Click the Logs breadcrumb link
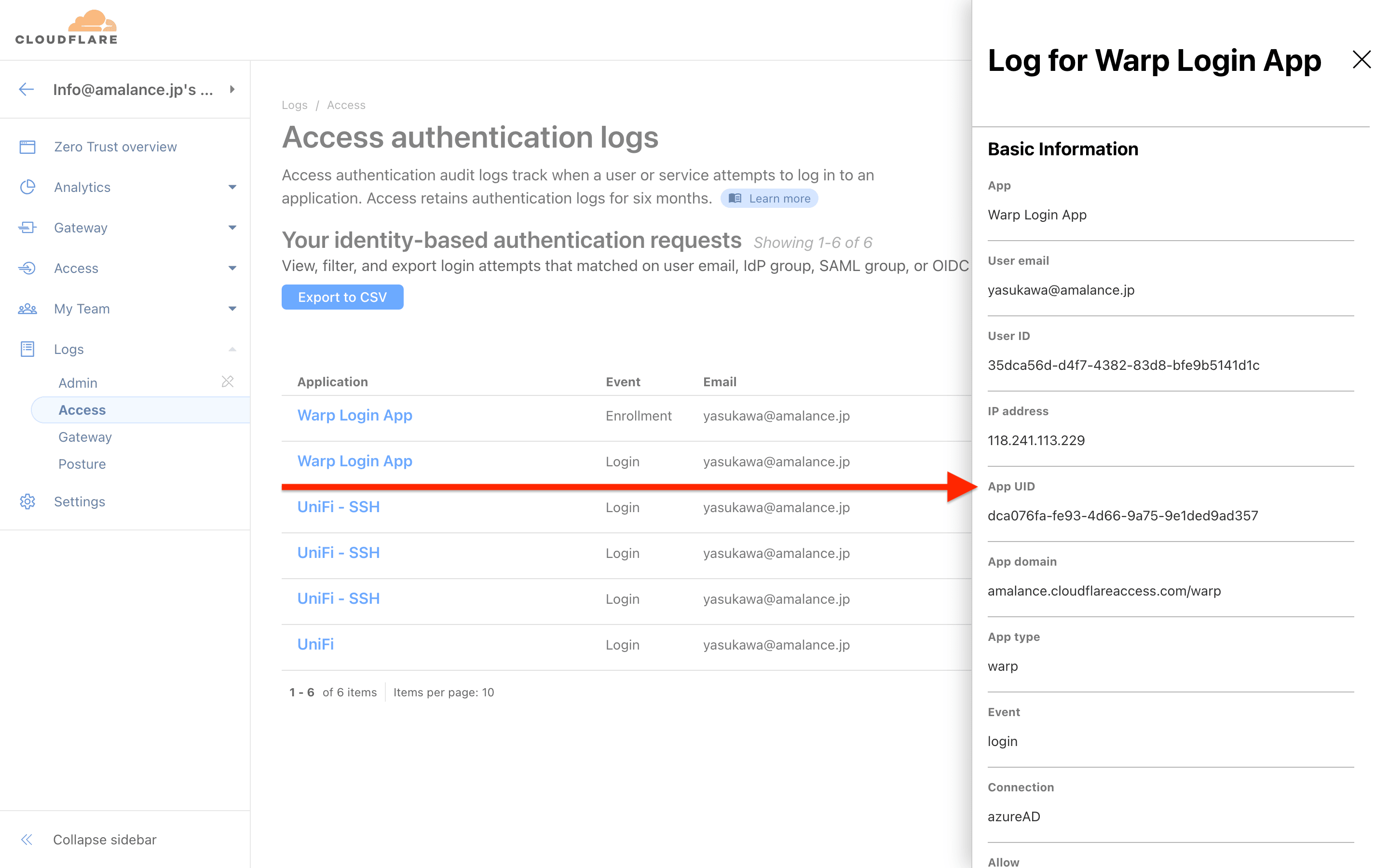Viewport: 1389px width, 868px height. tap(295, 105)
